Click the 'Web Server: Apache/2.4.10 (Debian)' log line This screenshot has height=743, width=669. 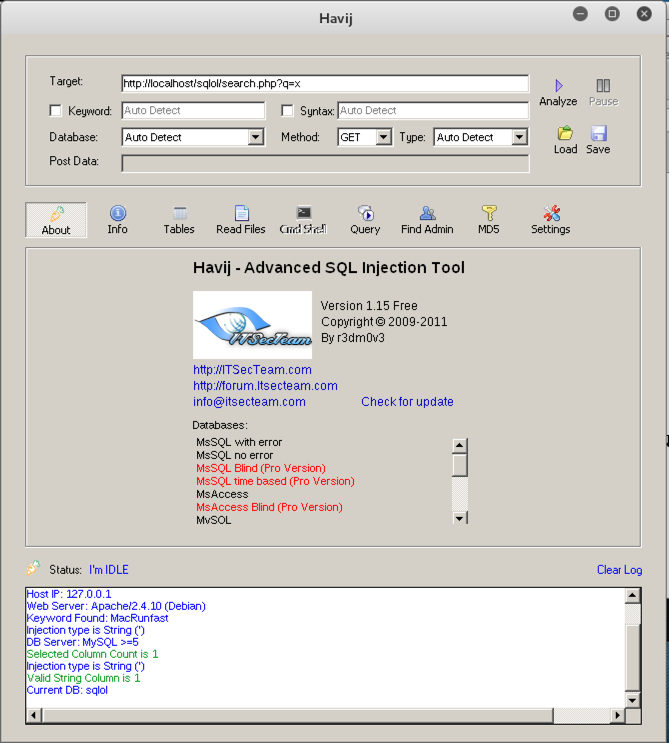point(116,606)
